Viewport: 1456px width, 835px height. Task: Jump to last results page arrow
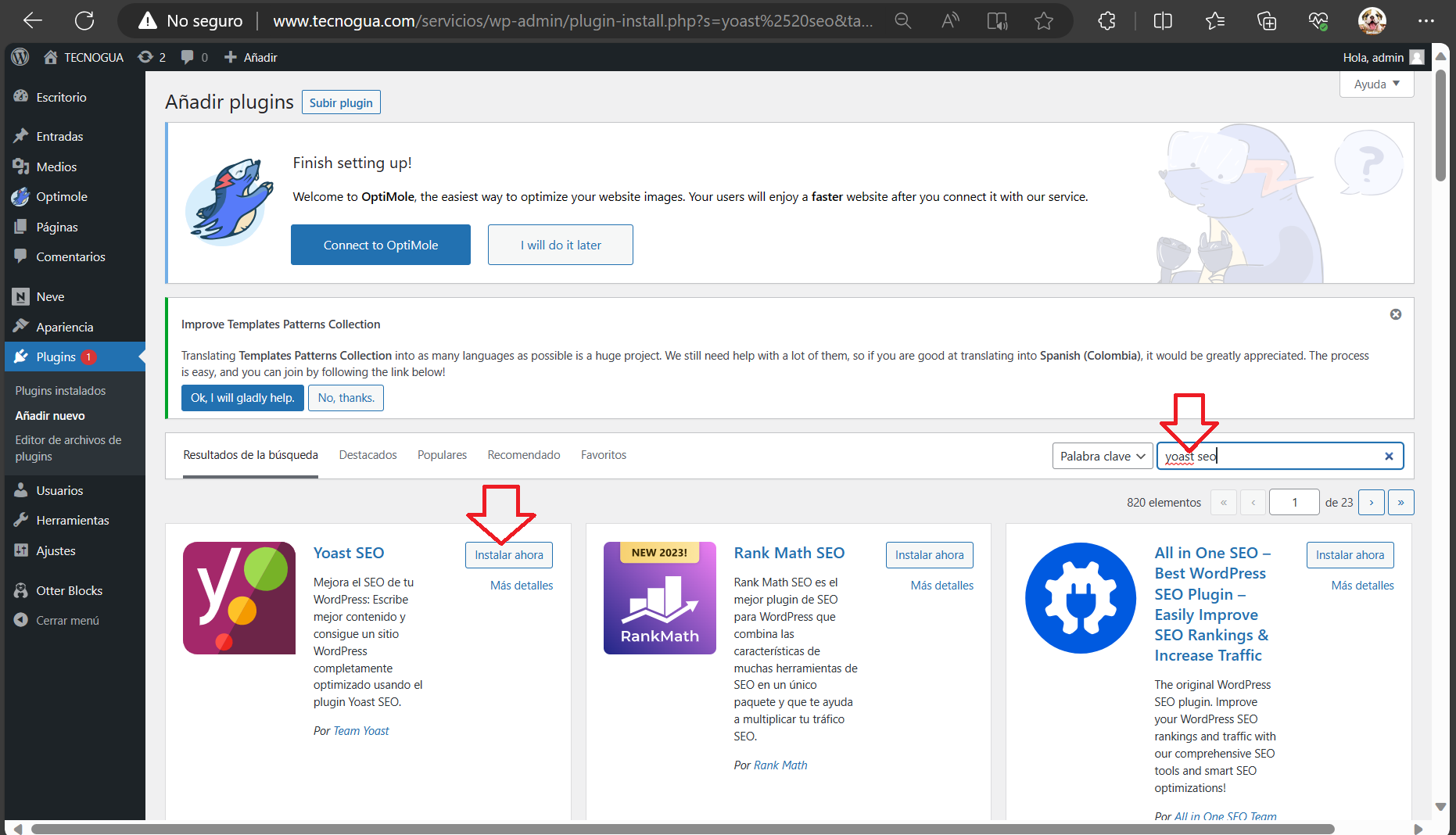pos(1400,502)
